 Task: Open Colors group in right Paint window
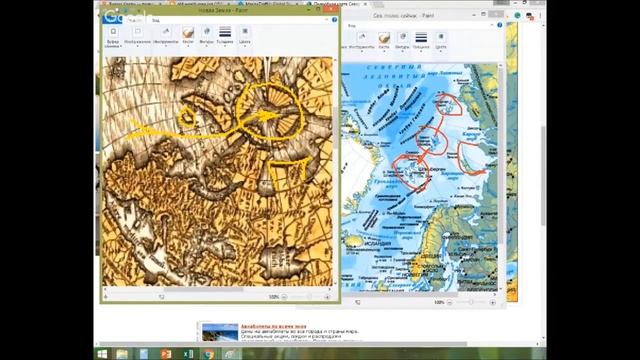coord(441,42)
